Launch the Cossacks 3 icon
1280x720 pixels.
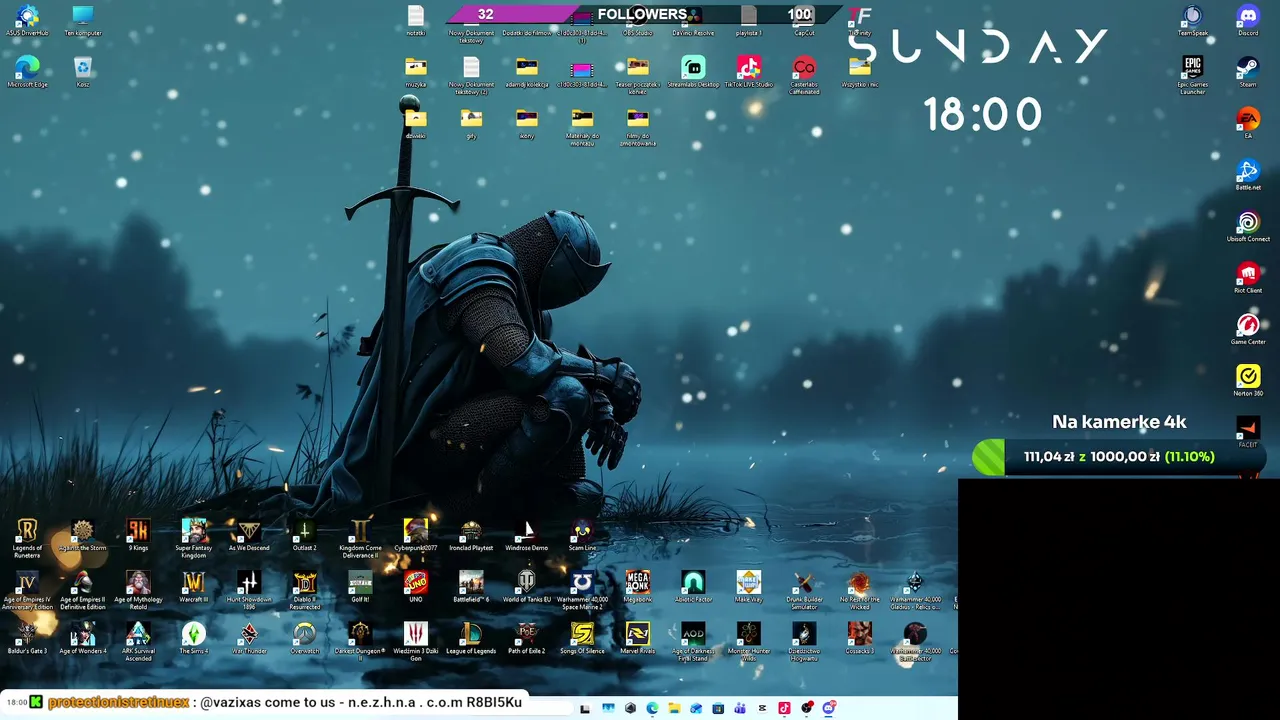click(x=860, y=638)
